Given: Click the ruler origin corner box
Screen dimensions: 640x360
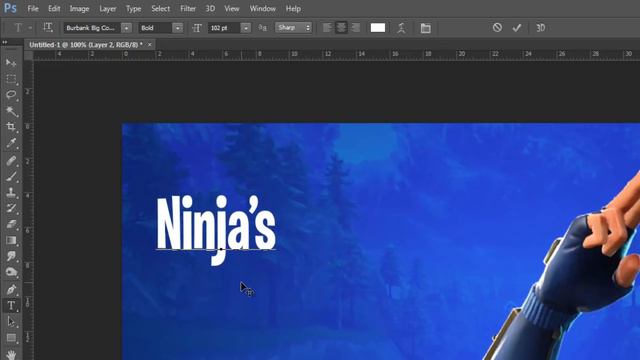Looking at the screenshot, I should (x=29, y=55).
